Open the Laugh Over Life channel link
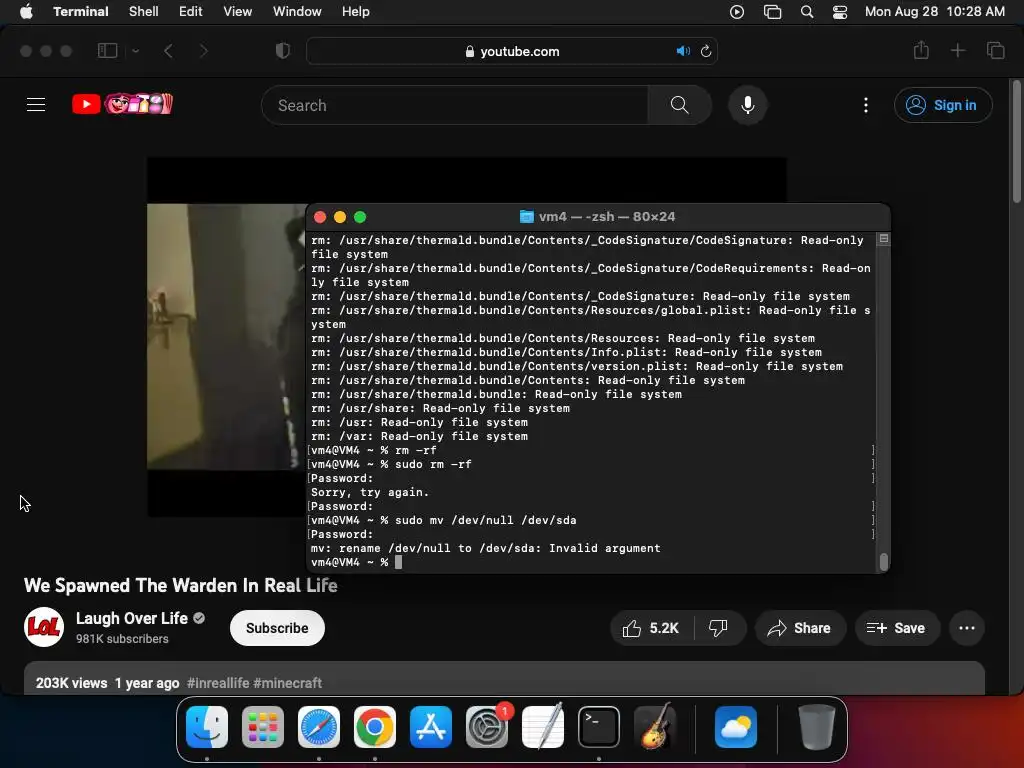 click(x=132, y=618)
